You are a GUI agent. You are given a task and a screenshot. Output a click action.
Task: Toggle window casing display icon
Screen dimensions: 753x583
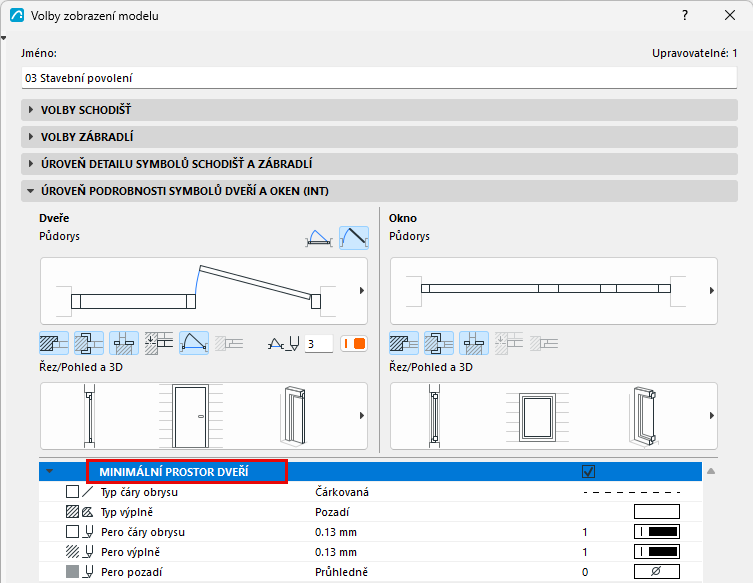[439, 343]
